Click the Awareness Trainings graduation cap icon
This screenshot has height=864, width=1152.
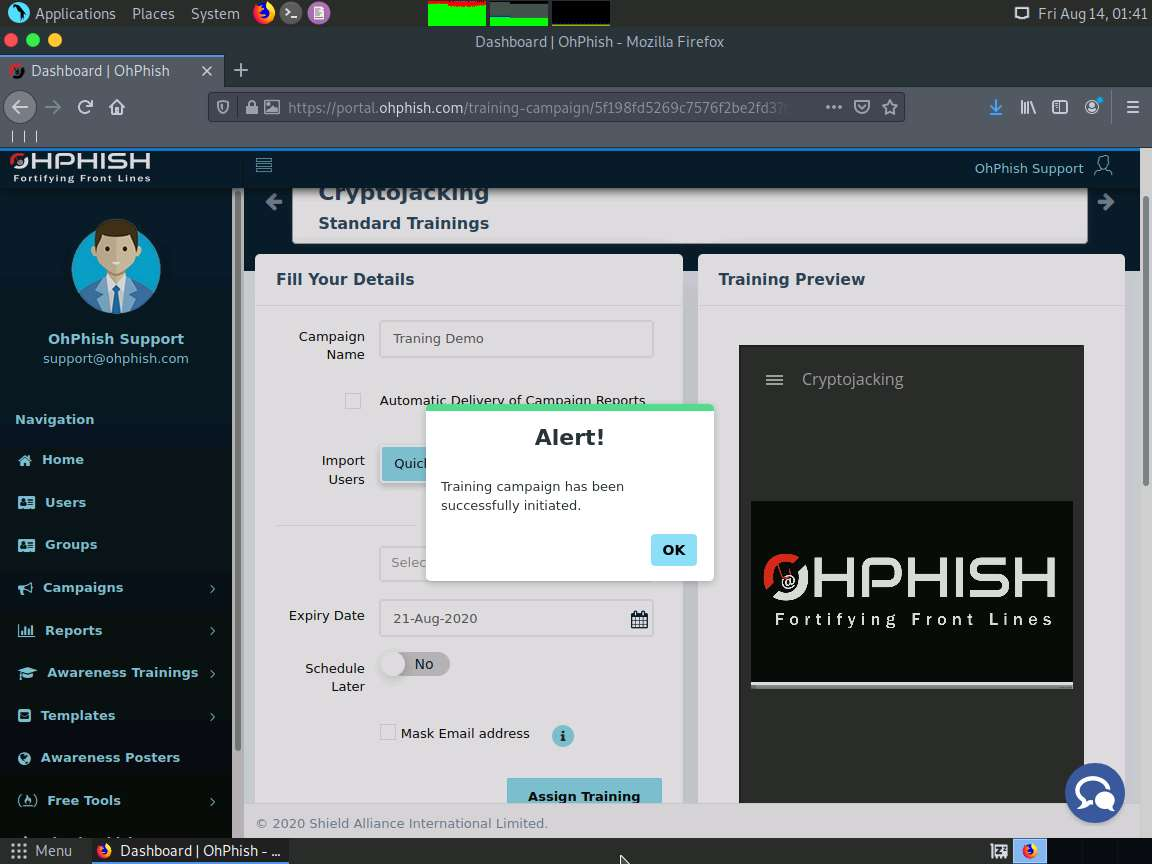click(27, 673)
